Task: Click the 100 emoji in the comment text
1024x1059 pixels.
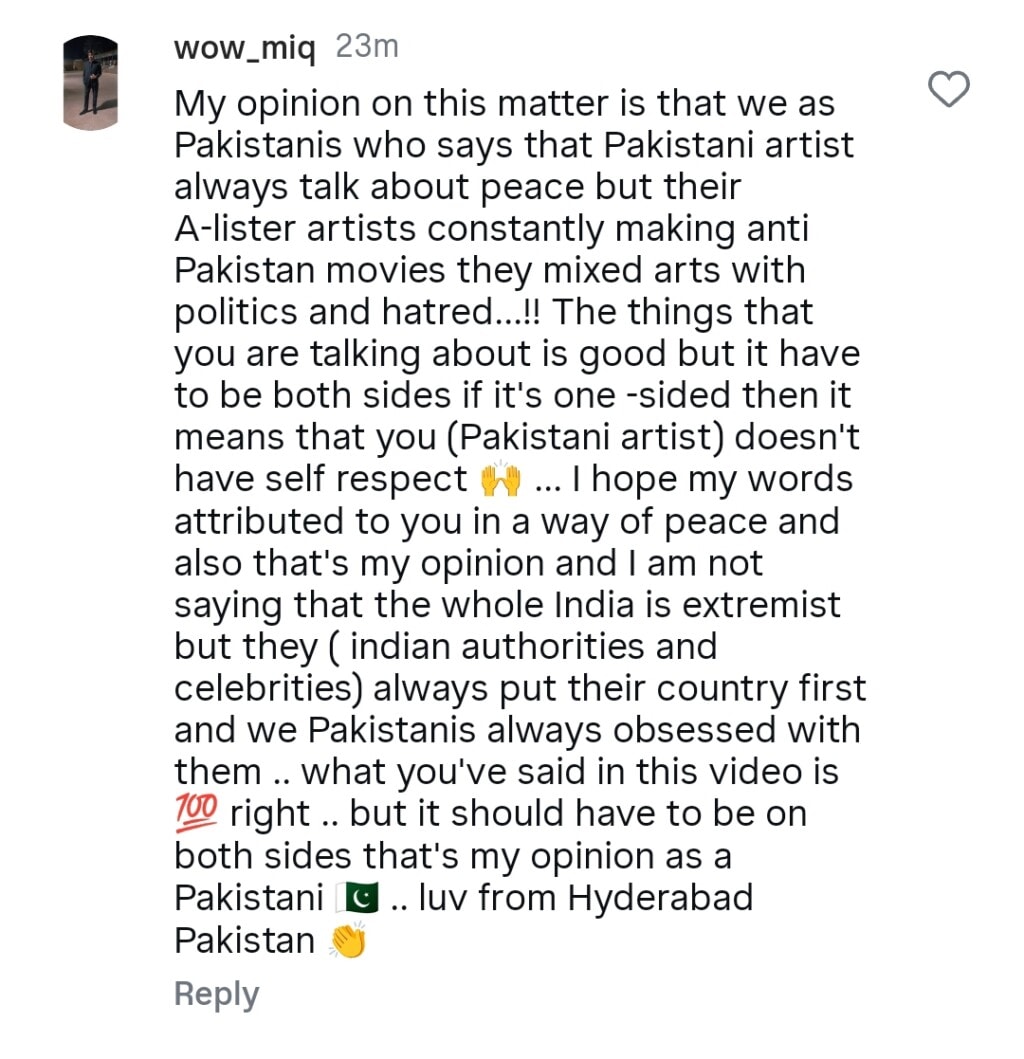Action: click(196, 813)
